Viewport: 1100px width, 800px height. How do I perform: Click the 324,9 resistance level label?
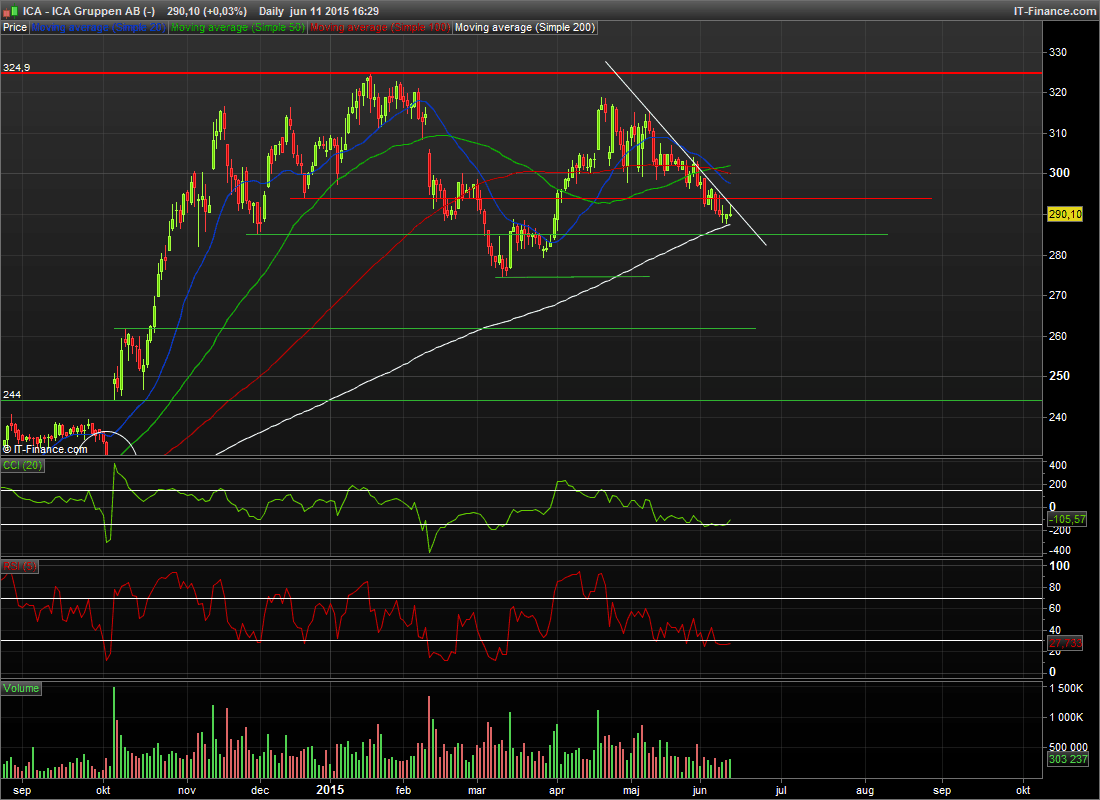point(16,68)
